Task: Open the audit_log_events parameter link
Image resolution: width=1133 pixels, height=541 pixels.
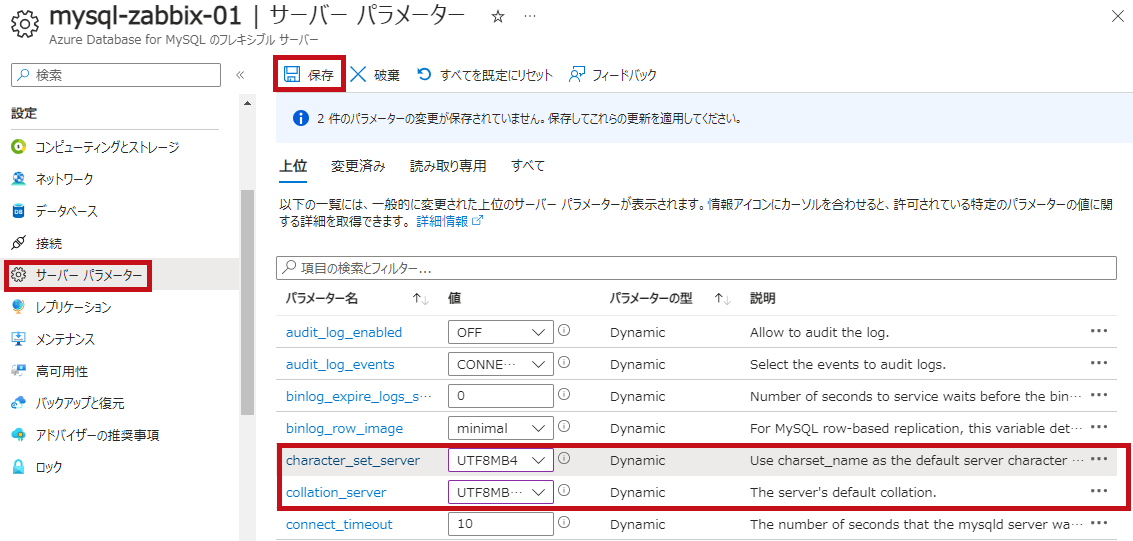Action: coord(340,365)
